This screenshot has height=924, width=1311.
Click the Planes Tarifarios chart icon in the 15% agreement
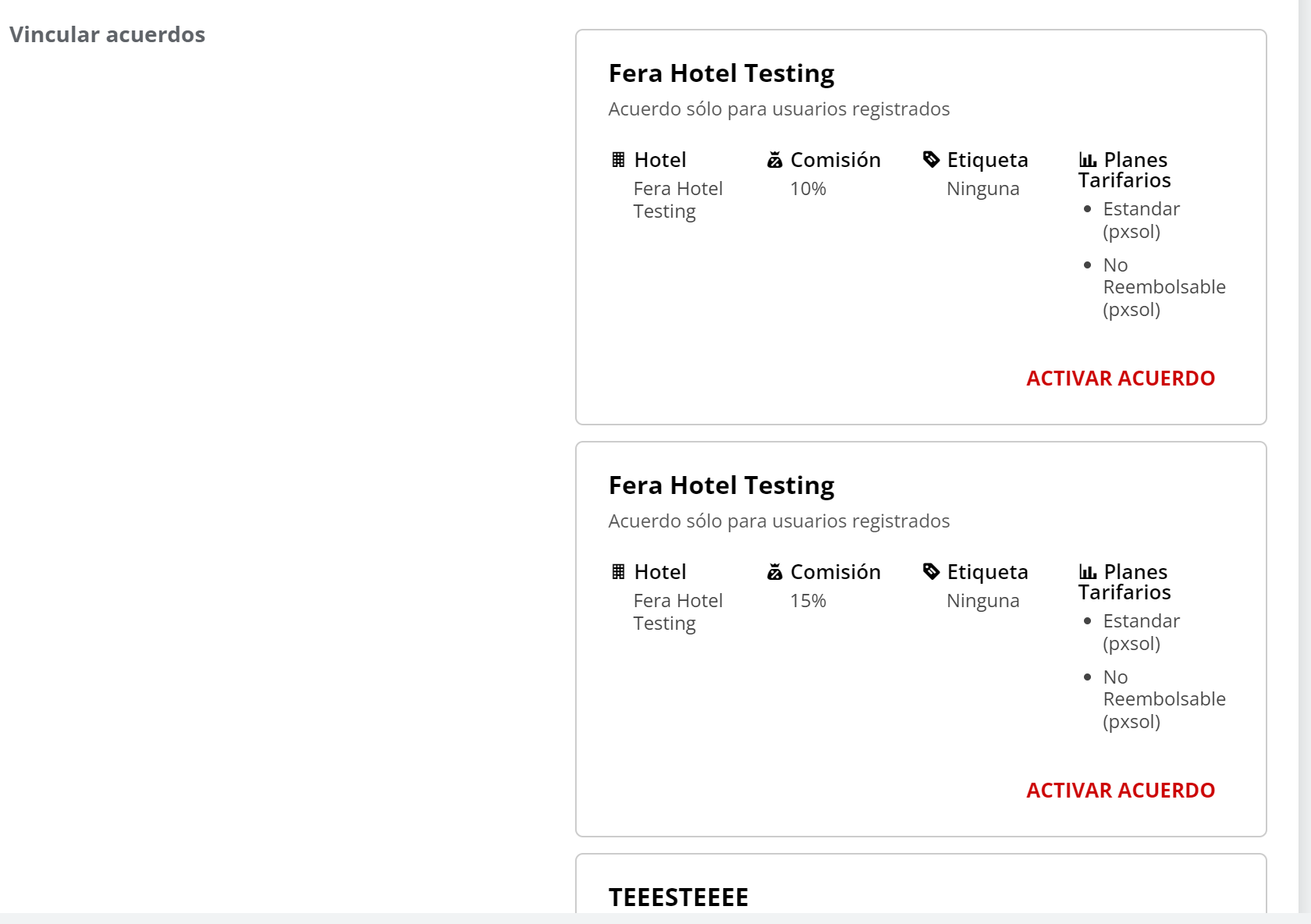click(x=1088, y=572)
